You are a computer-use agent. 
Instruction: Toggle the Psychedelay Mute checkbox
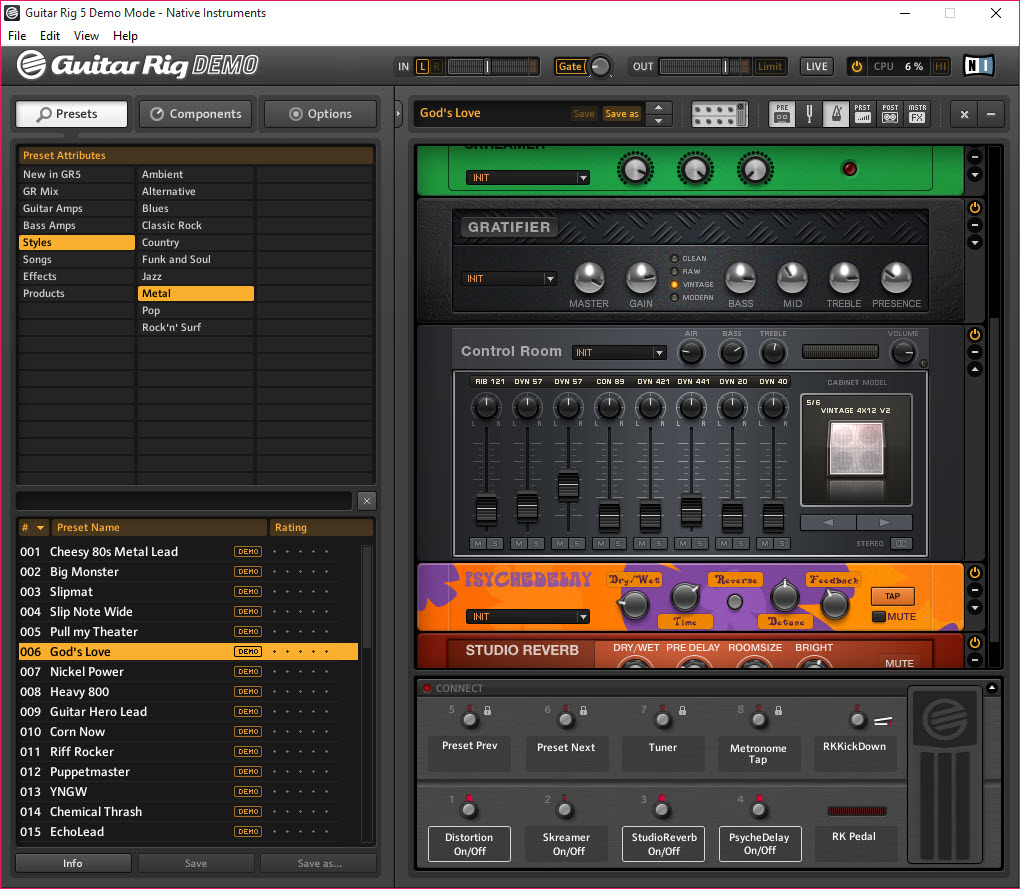879,617
